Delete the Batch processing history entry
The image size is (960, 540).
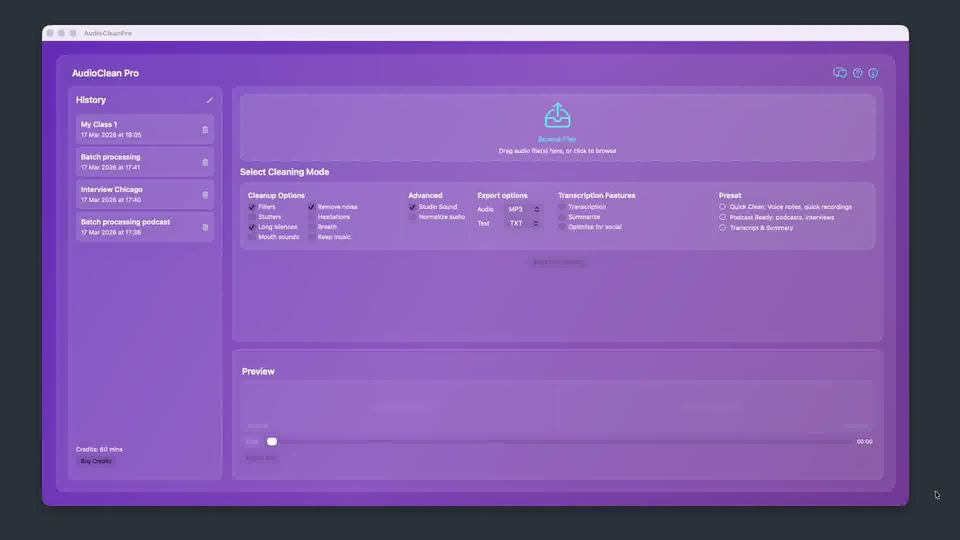pos(205,162)
